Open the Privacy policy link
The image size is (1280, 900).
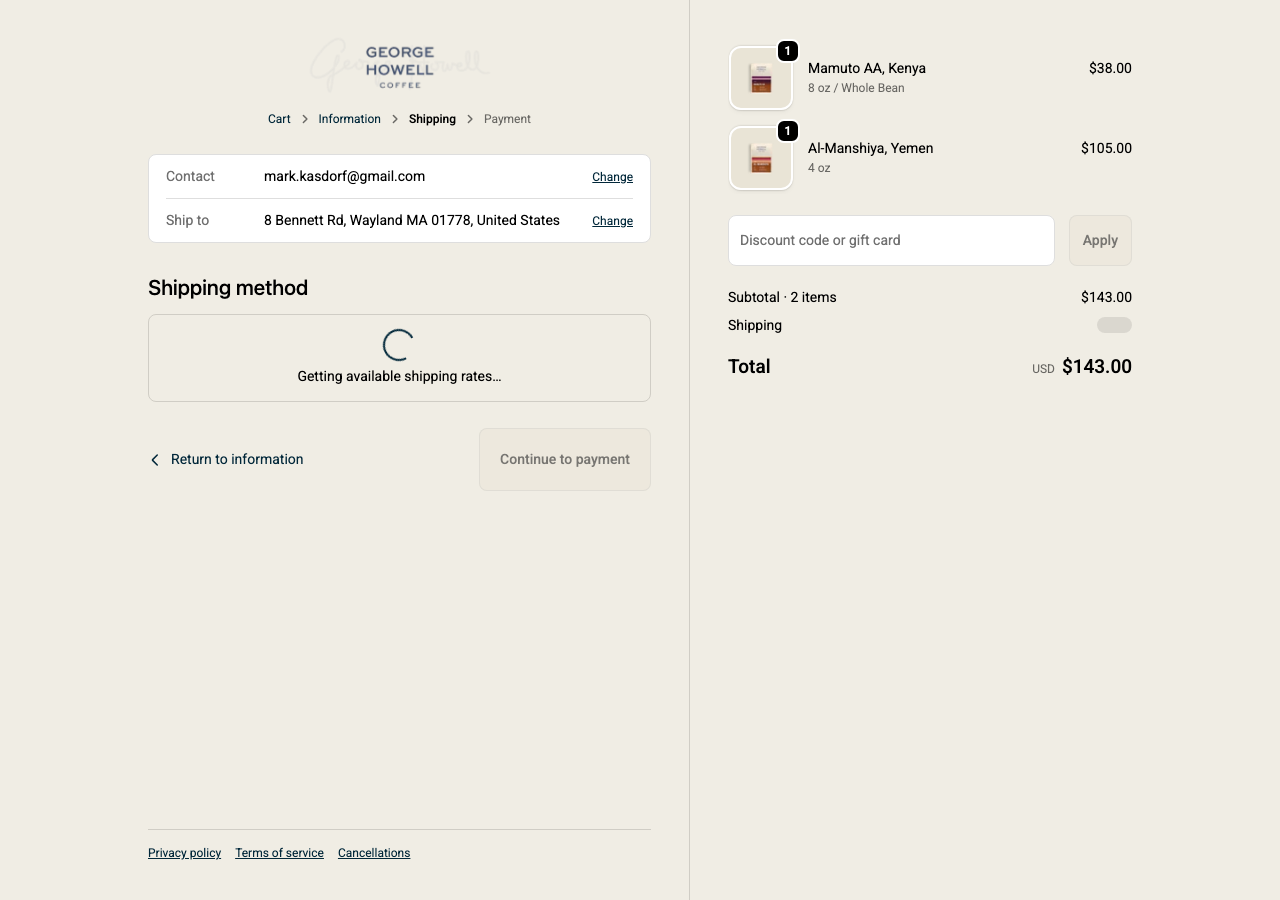pos(184,853)
